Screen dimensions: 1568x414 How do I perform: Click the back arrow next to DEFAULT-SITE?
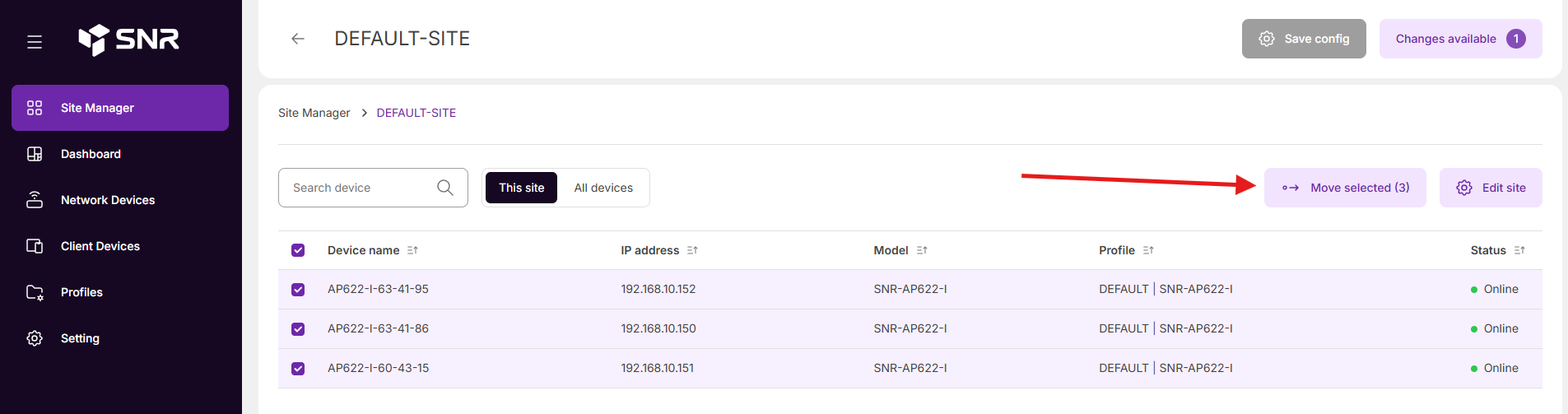point(298,39)
